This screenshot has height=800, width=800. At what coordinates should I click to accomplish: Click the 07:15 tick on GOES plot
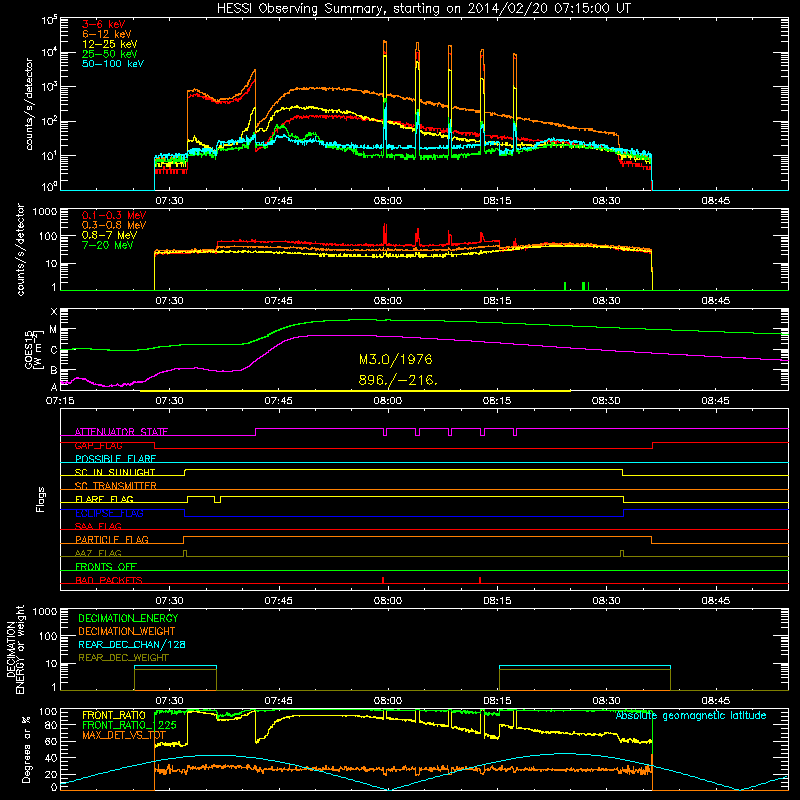tap(60, 401)
